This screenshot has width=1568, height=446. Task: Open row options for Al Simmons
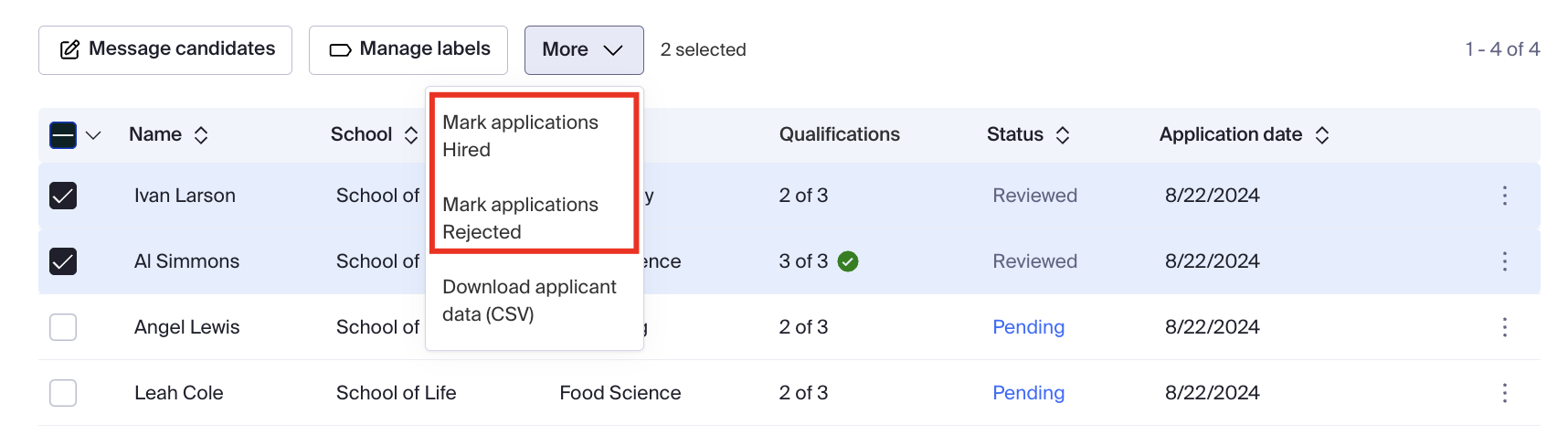(x=1504, y=261)
